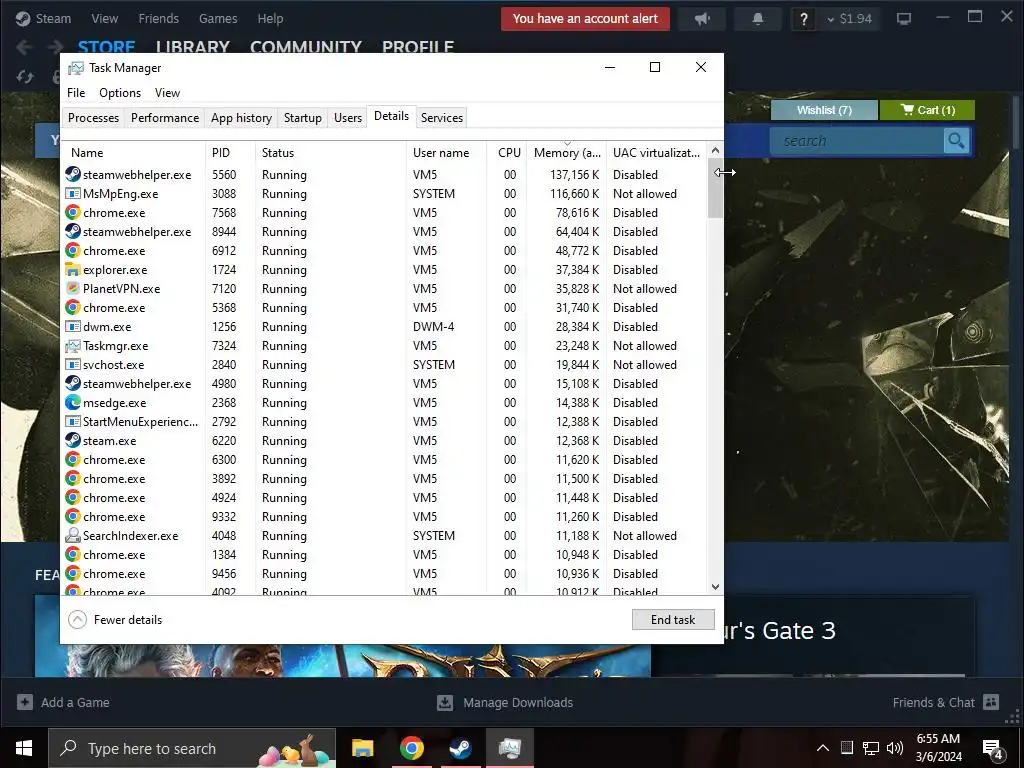Viewport: 1024px width, 768px height.
Task: Open the Action Center notifications icon
Action: click(993, 748)
